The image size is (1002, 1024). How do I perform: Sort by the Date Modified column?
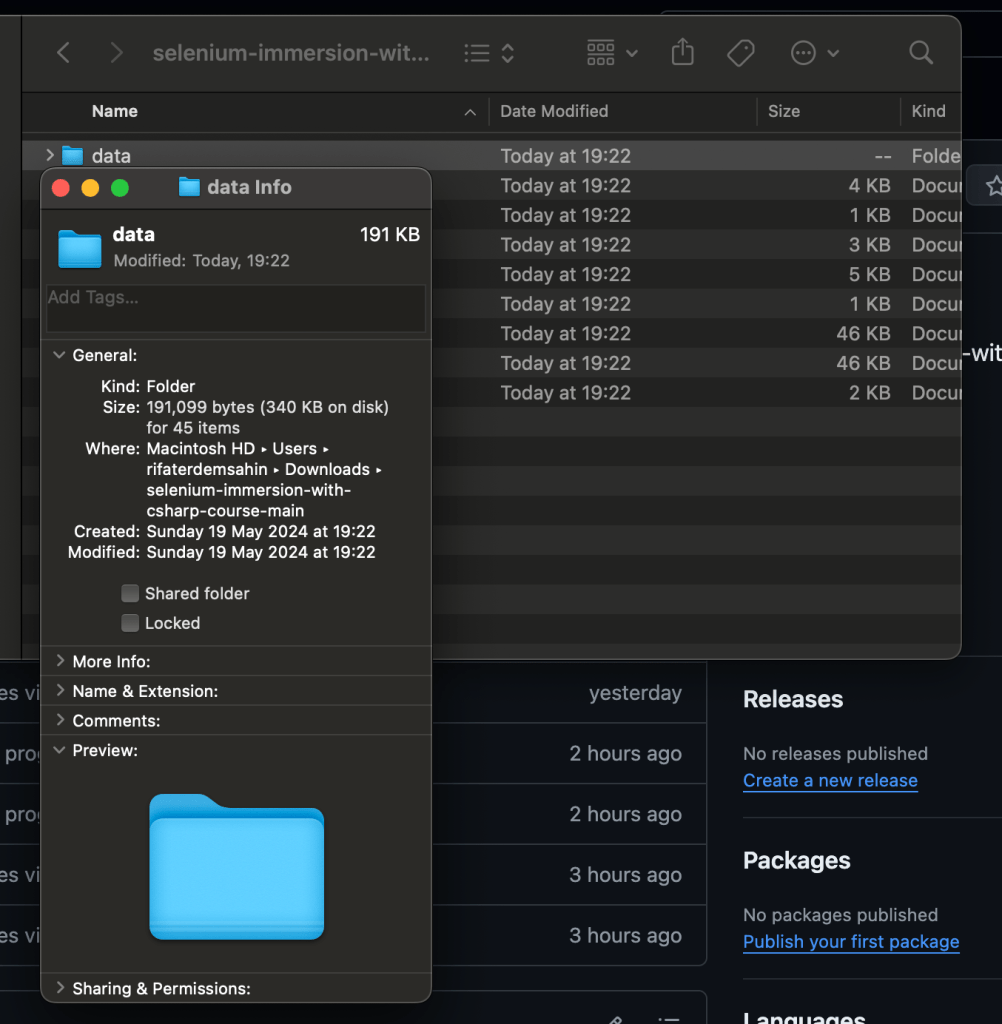(554, 111)
